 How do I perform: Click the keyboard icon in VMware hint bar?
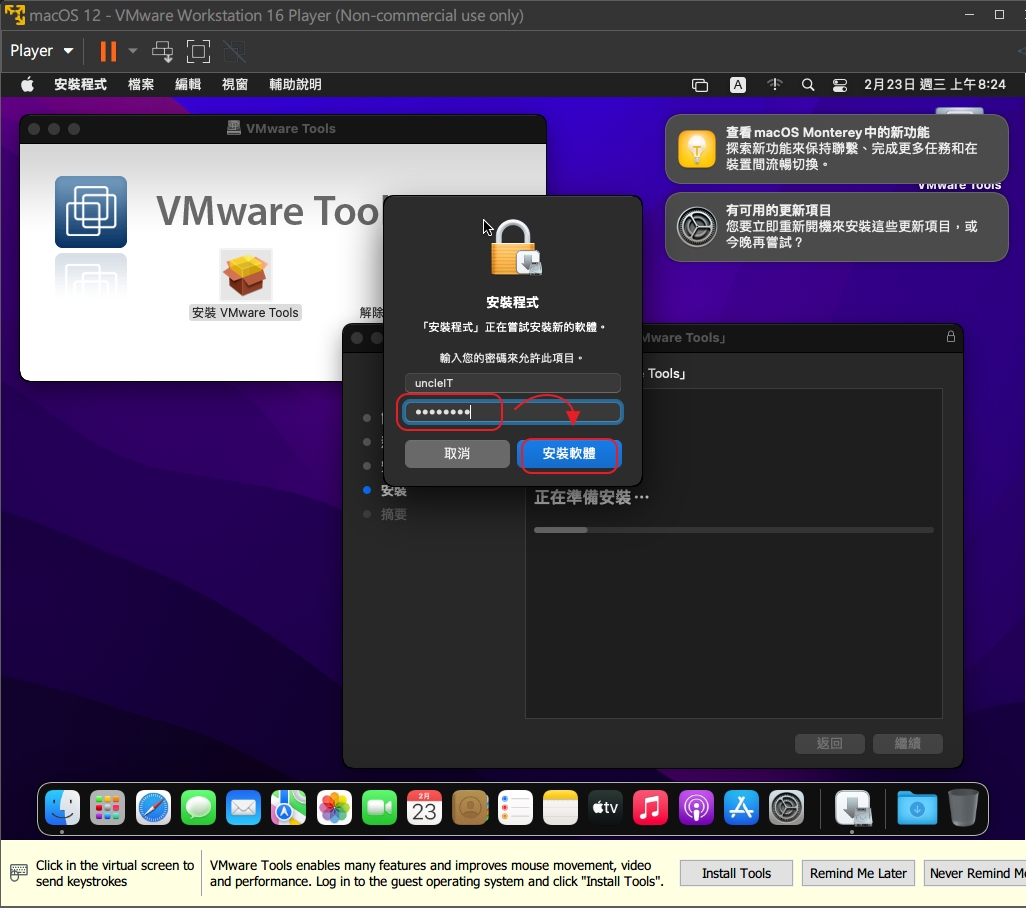(x=19, y=872)
